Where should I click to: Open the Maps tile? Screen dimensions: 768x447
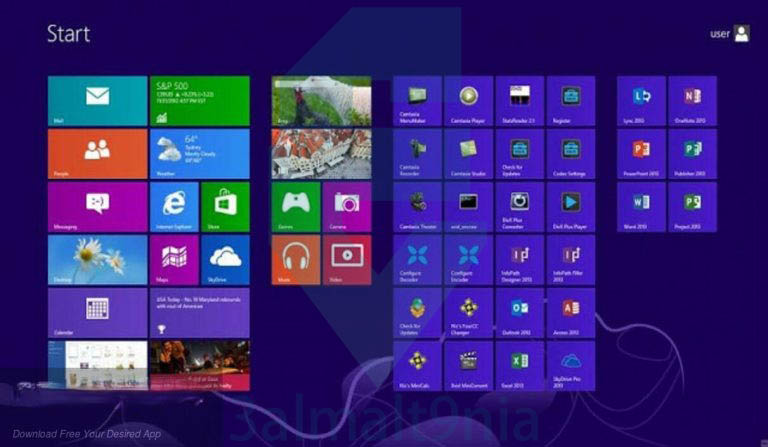coord(174,260)
